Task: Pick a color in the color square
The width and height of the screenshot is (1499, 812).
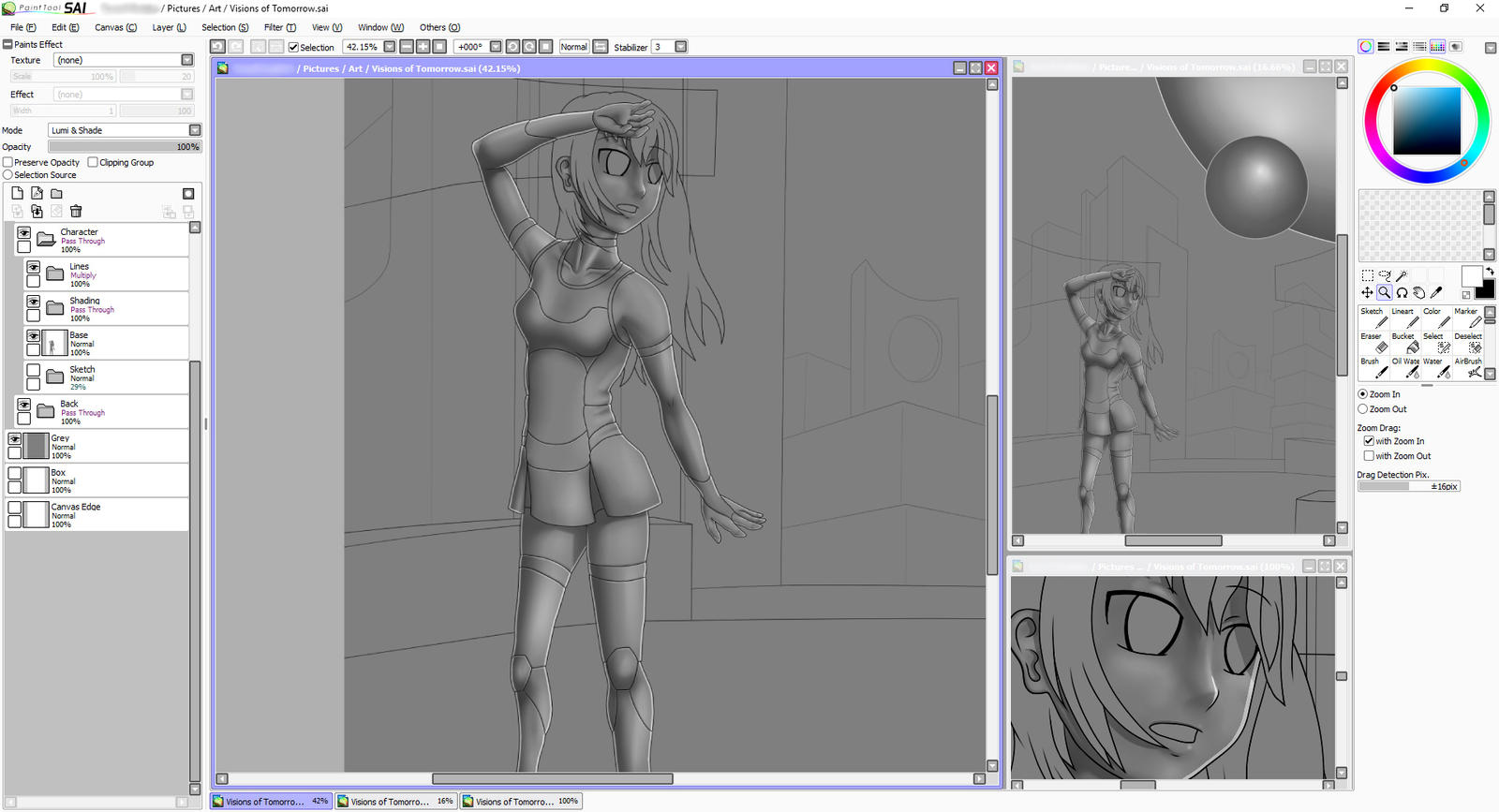Action: point(1427,121)
